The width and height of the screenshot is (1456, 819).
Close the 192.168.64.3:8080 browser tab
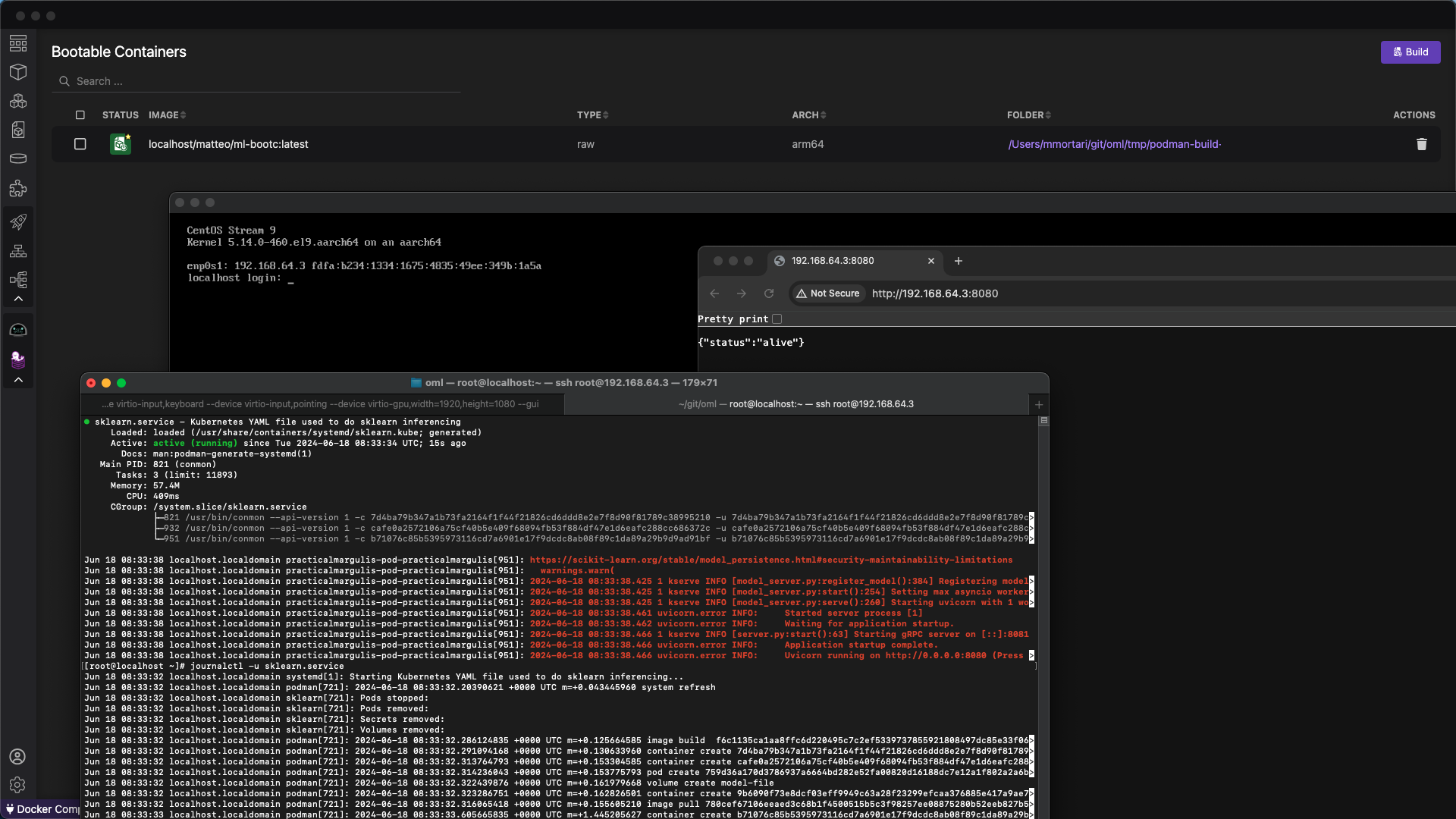click(x=931, y=261)
